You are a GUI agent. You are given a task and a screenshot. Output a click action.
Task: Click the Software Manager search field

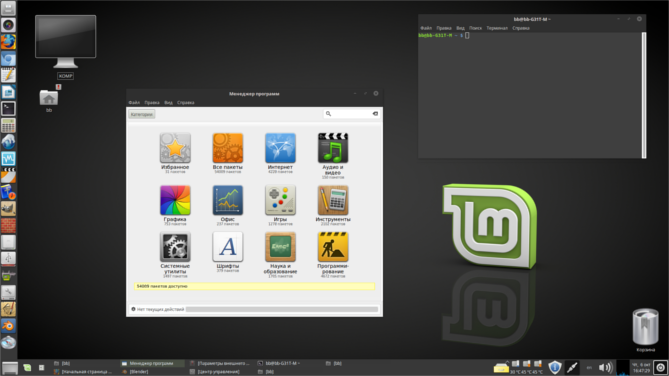[351, 114]
